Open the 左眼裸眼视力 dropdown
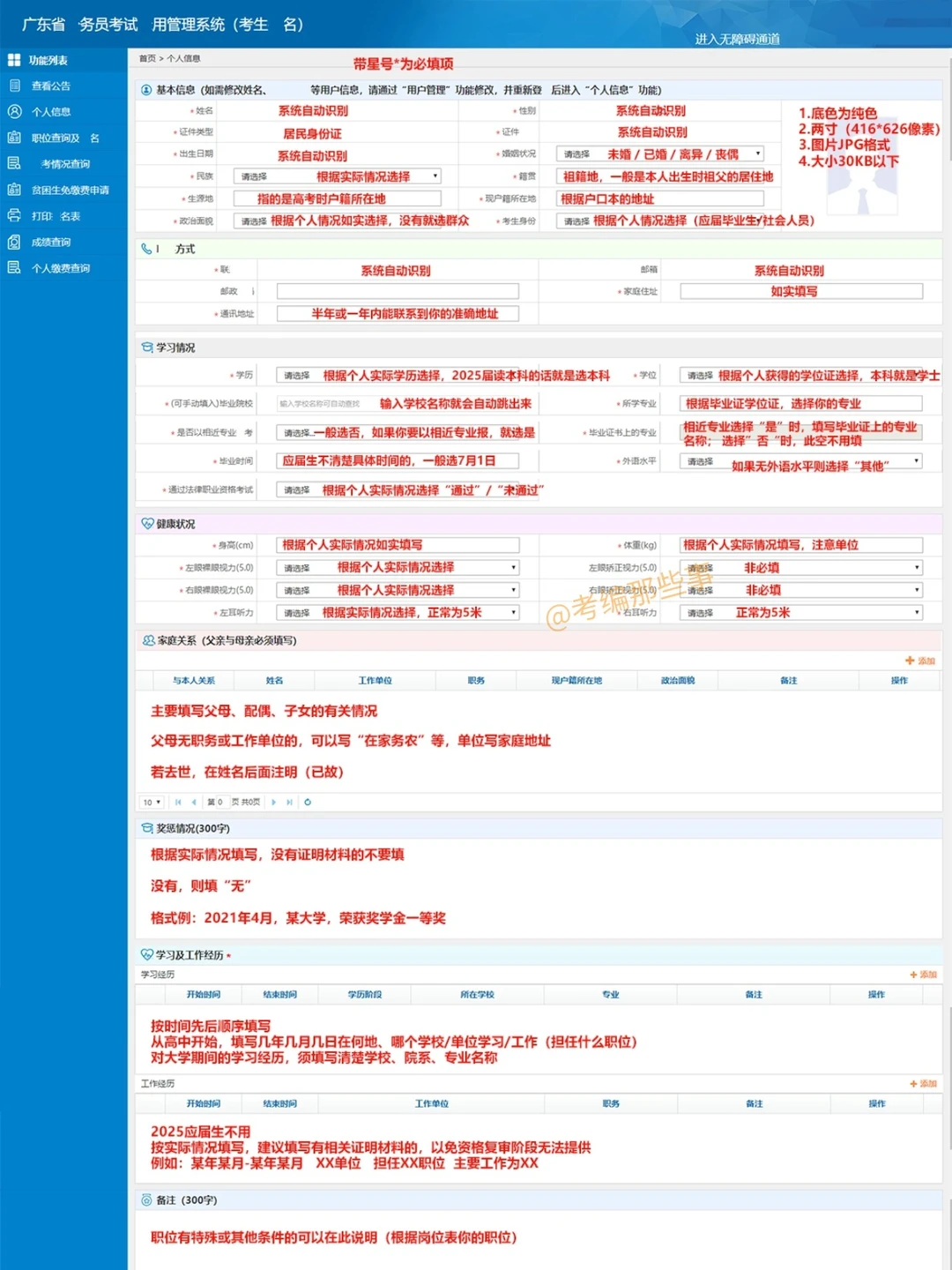Image resolution: width=952 pixels, height=1270 pixels. [398, 567]
